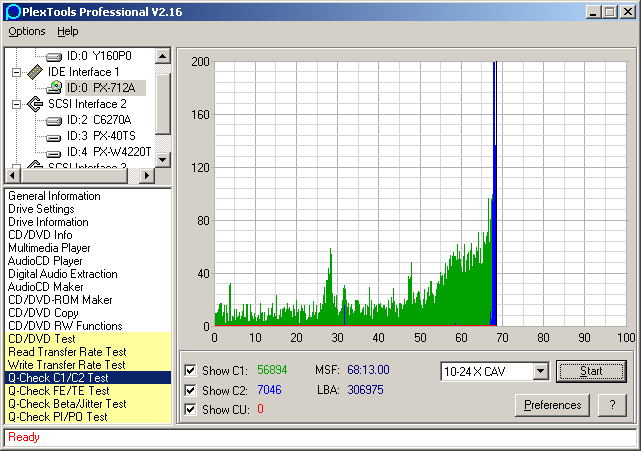Open CD/DVD RW Functions
This screenshot has width=641, height=451.
tap(65, 326)
